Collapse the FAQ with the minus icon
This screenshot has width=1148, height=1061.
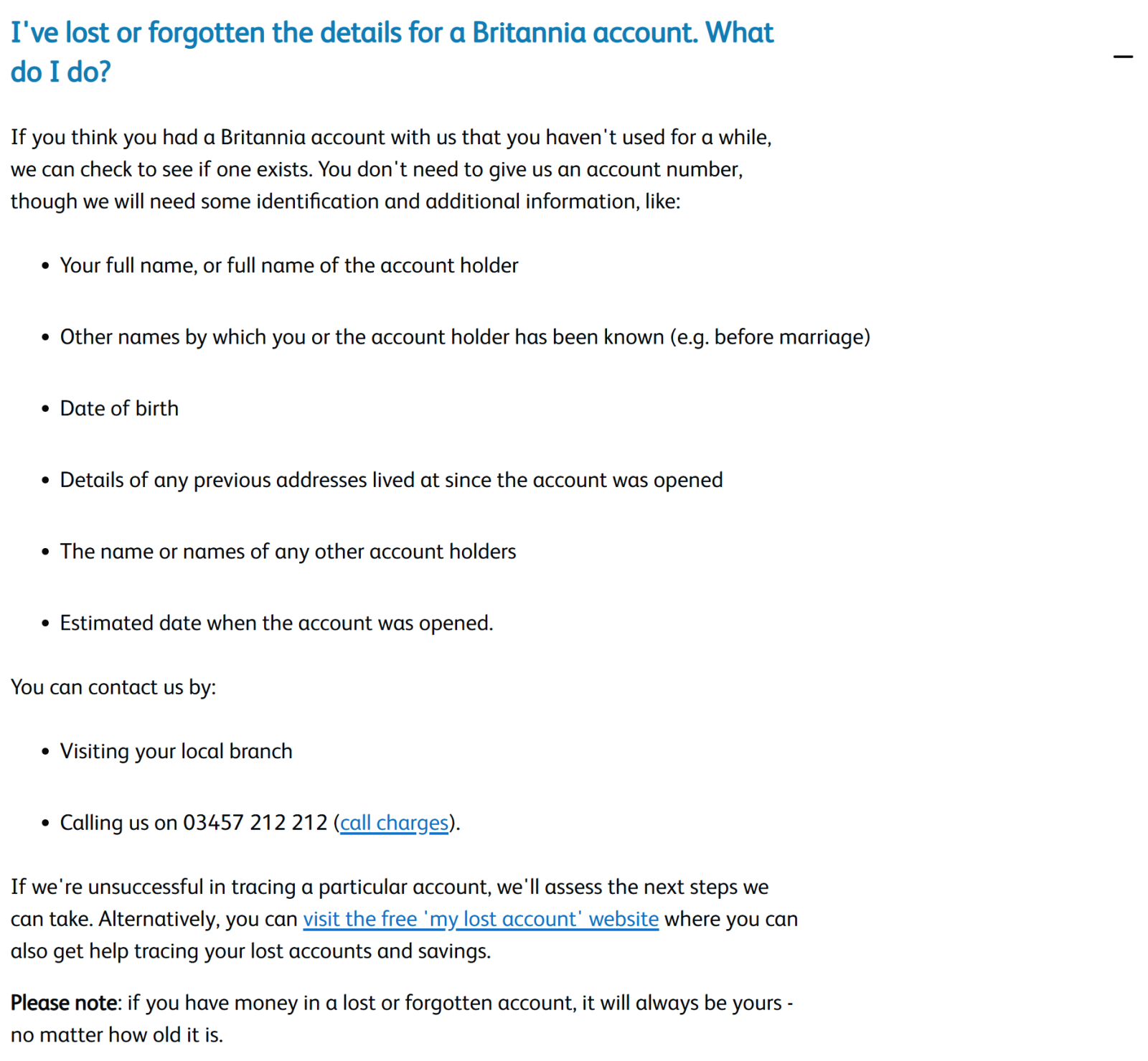pos(1123,56)
